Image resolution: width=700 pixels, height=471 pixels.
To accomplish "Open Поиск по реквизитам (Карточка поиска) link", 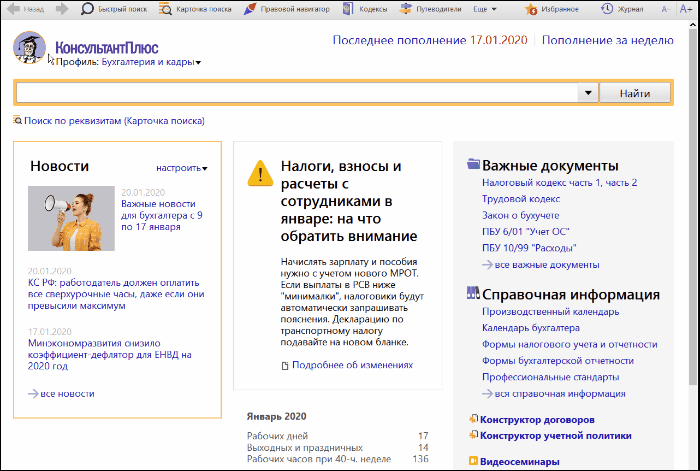I will (114, 121).
